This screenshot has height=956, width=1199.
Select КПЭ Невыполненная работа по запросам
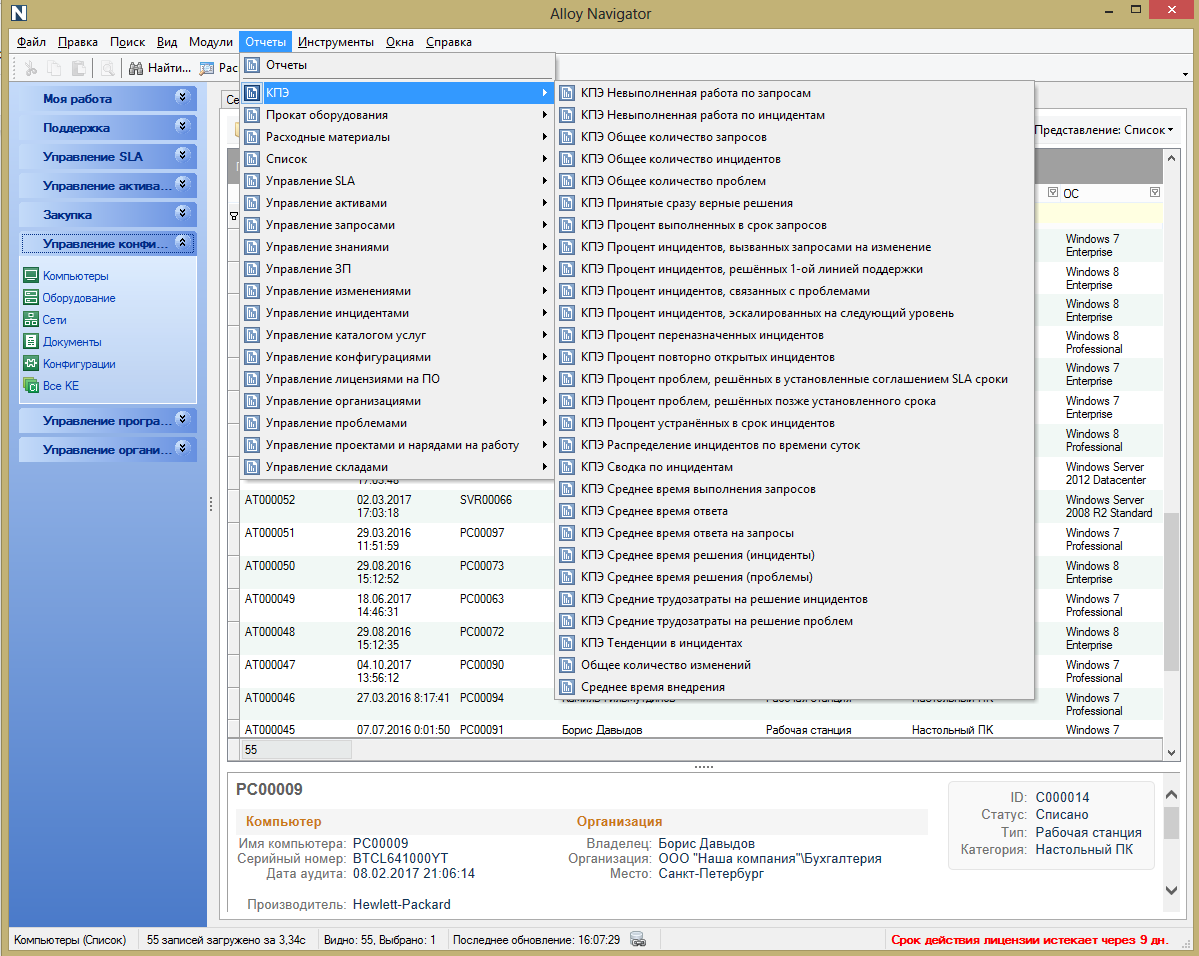coord(794,93)
